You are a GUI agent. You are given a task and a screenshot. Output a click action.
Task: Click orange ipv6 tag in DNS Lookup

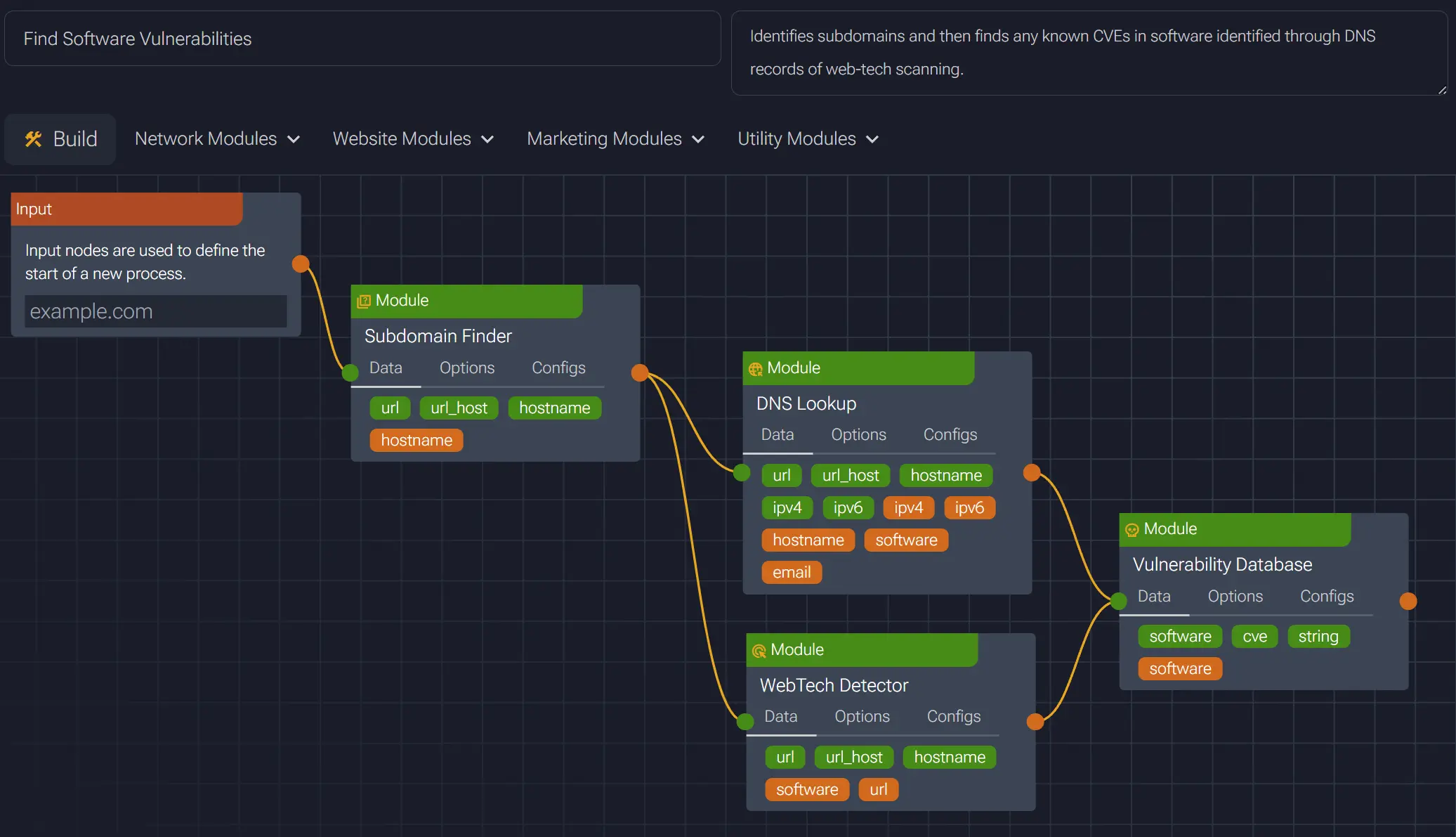tap(969, 507)
